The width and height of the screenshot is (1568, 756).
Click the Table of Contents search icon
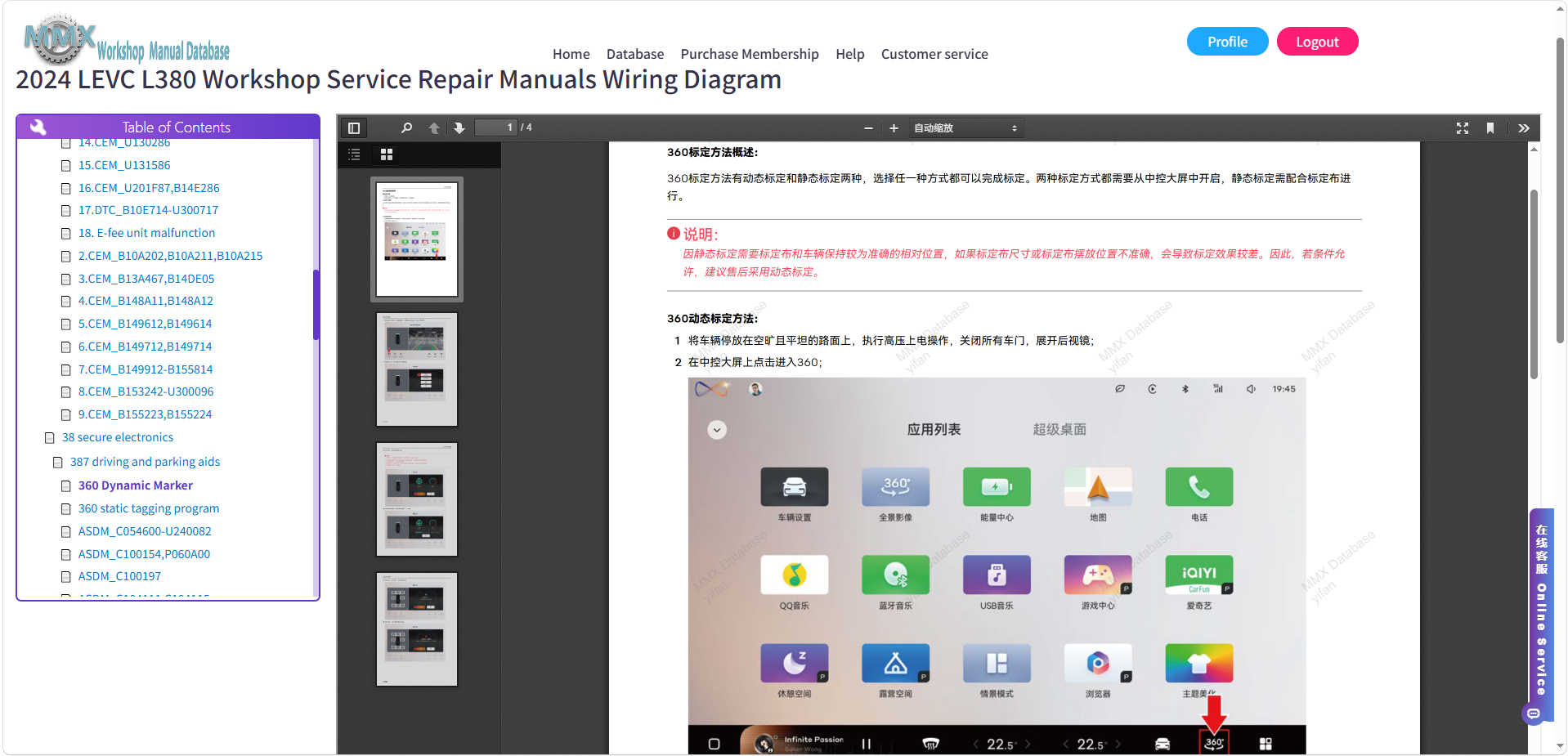(x=38, y=127)
